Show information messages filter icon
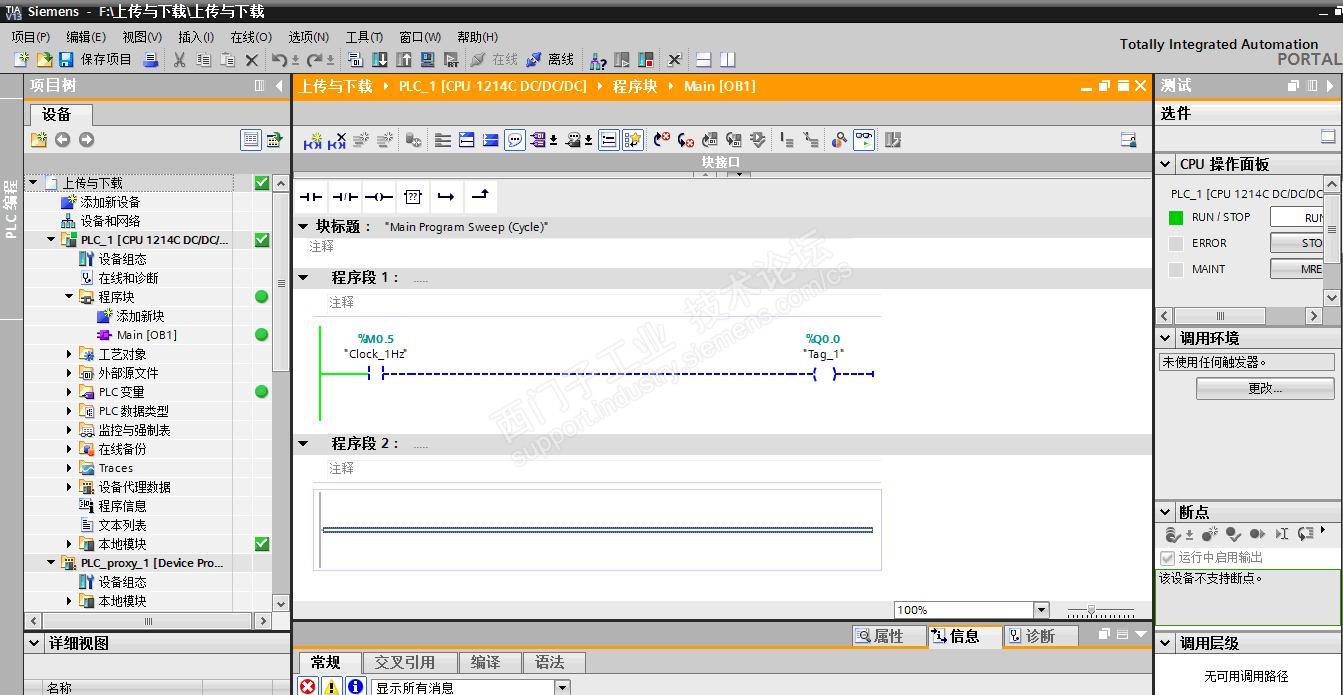 (x=355, y=687)
